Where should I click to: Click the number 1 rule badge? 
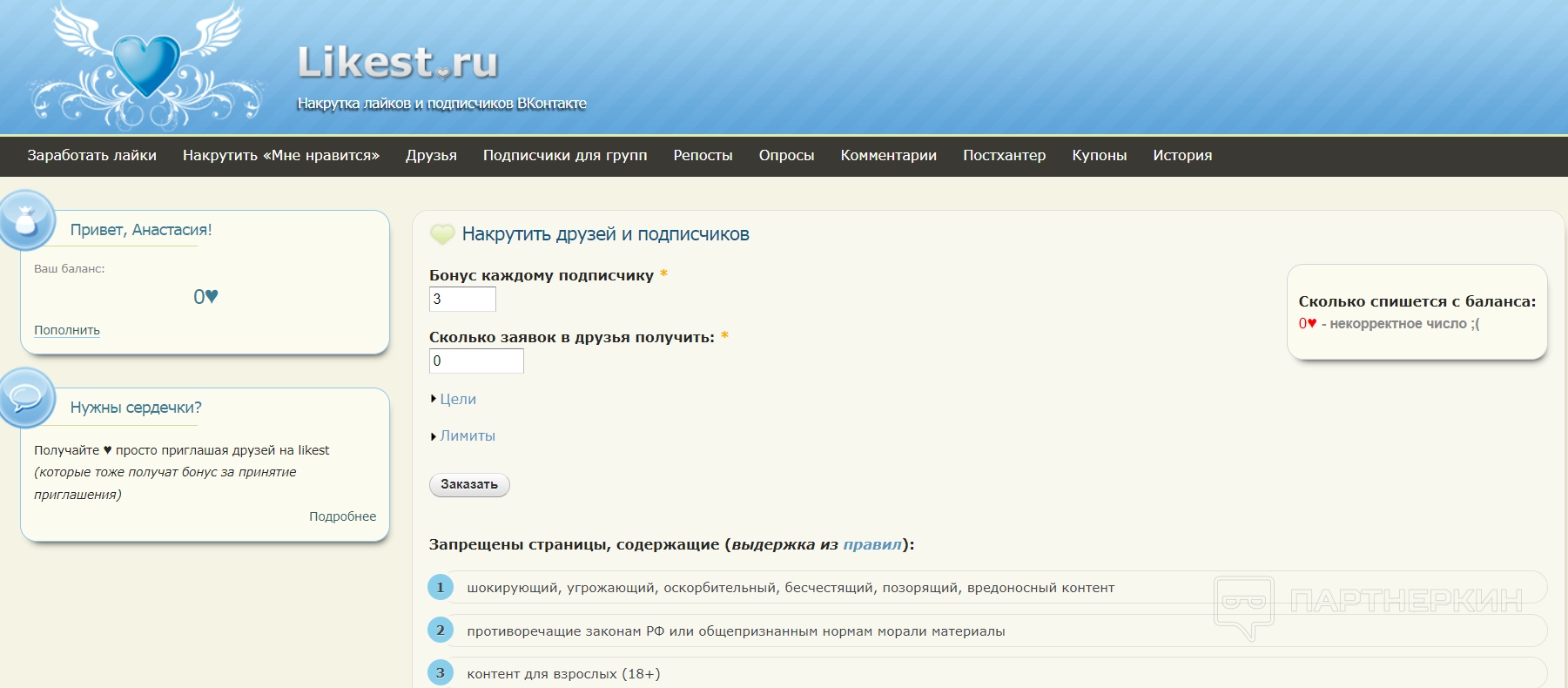coord(441,587)
